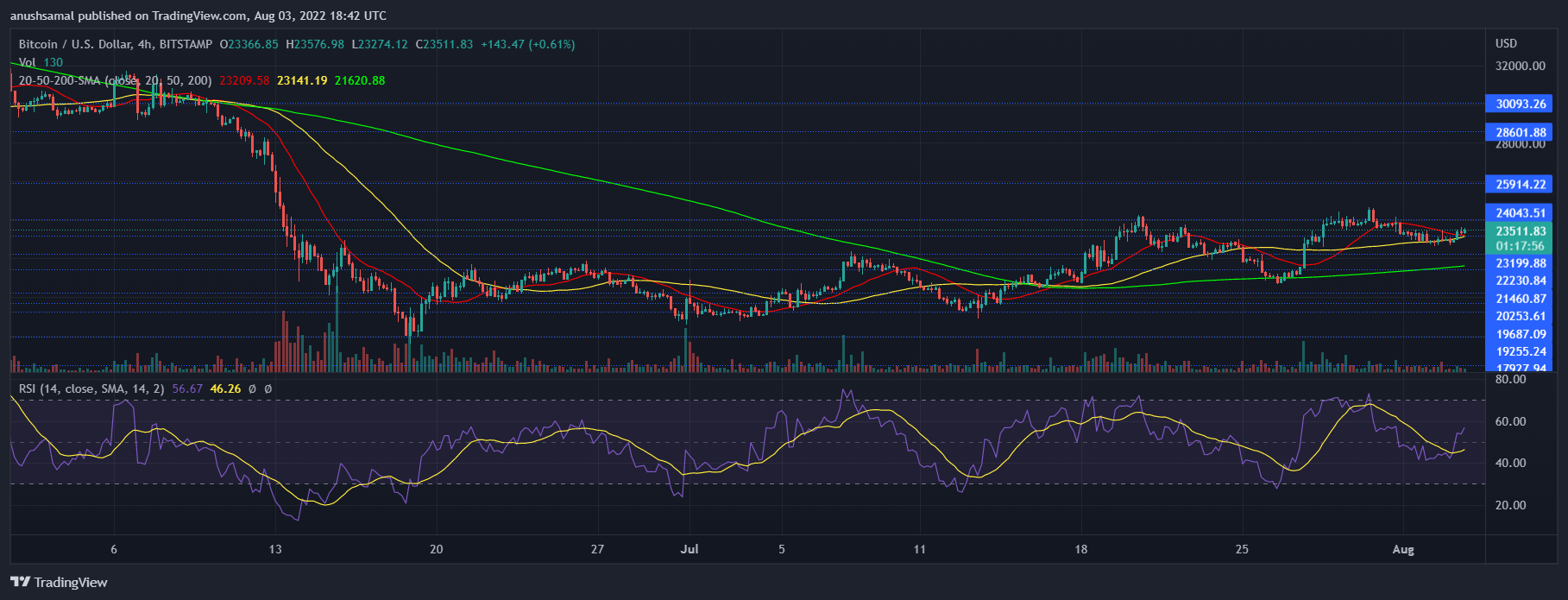The height and width of the screenshot is (600, 1568).
Task: Click the current price label 23511.83
Action: point(1521,231)
